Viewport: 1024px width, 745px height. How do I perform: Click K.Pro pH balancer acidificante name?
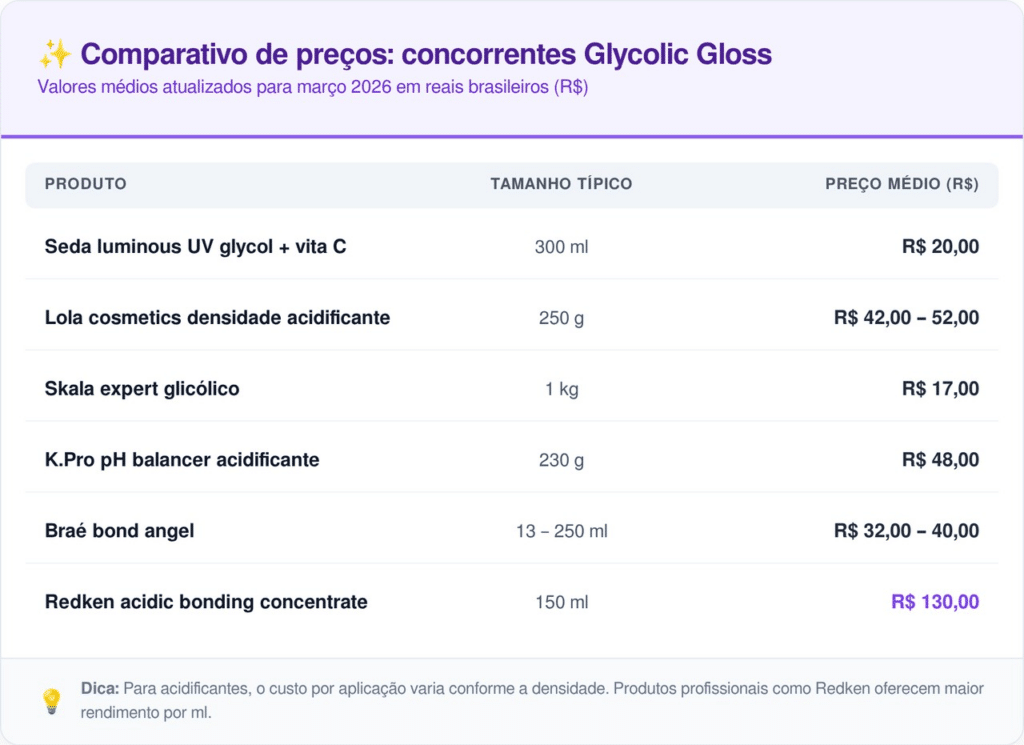(182, 460)
